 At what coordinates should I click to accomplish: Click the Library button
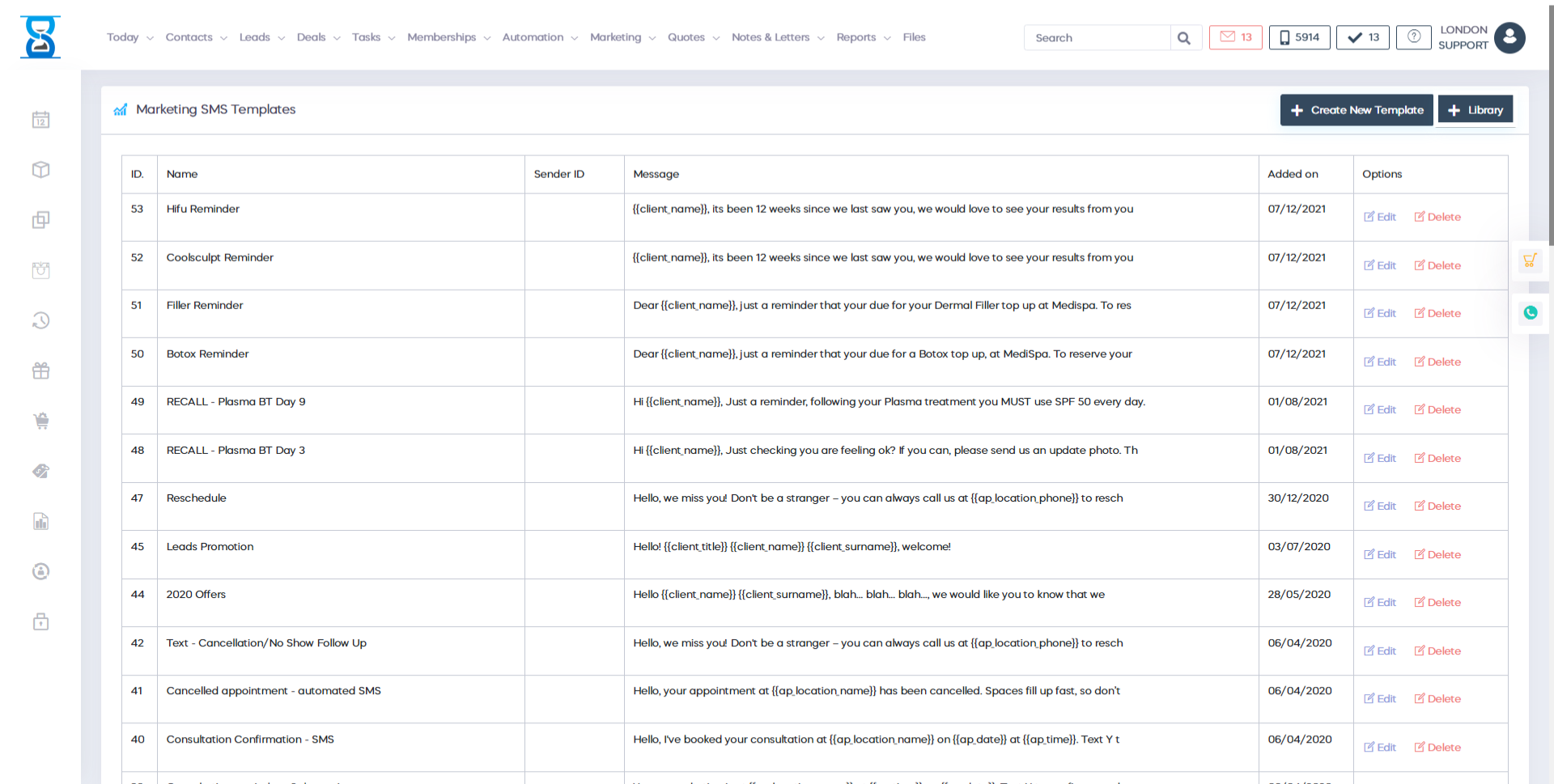click(x=1475, y=110)
